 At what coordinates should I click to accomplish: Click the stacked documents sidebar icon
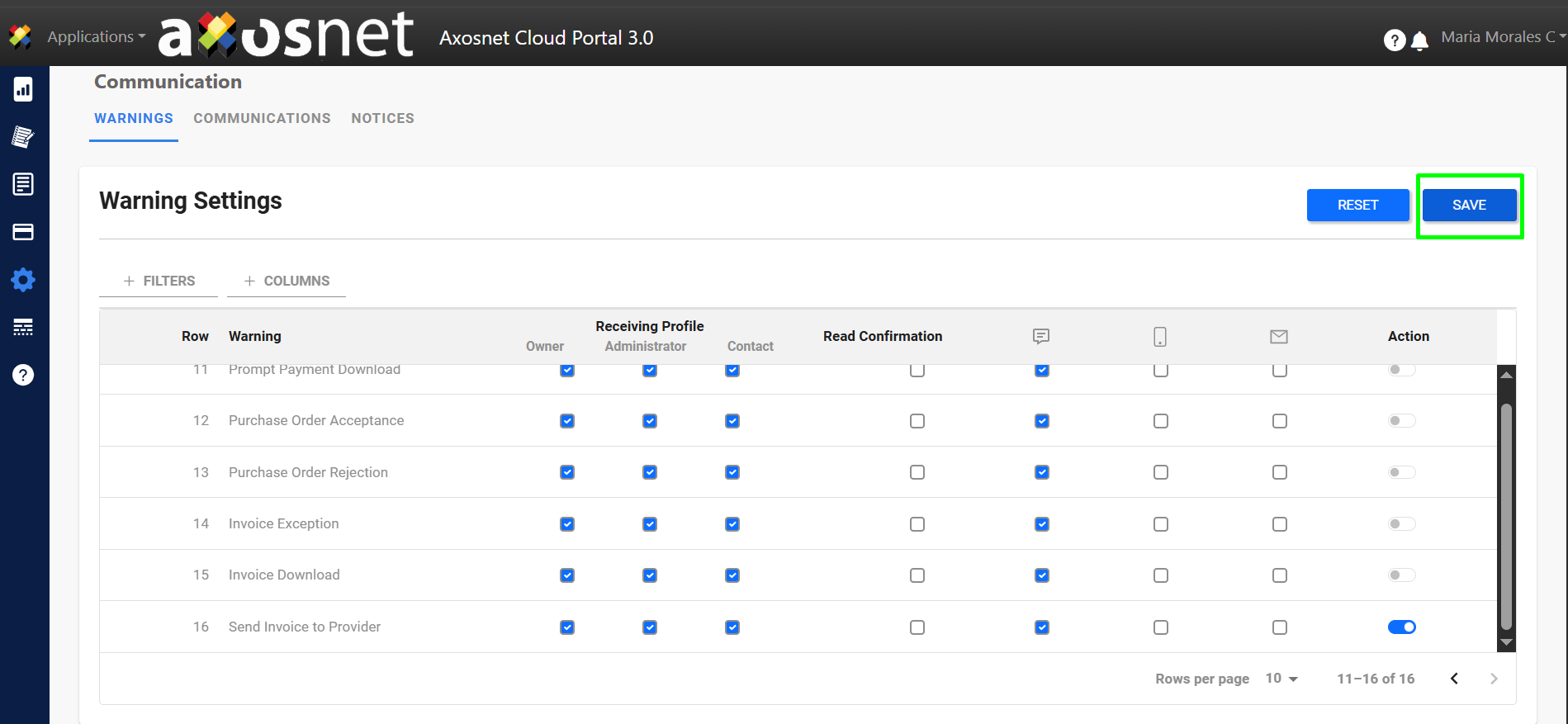coord(23,136)
